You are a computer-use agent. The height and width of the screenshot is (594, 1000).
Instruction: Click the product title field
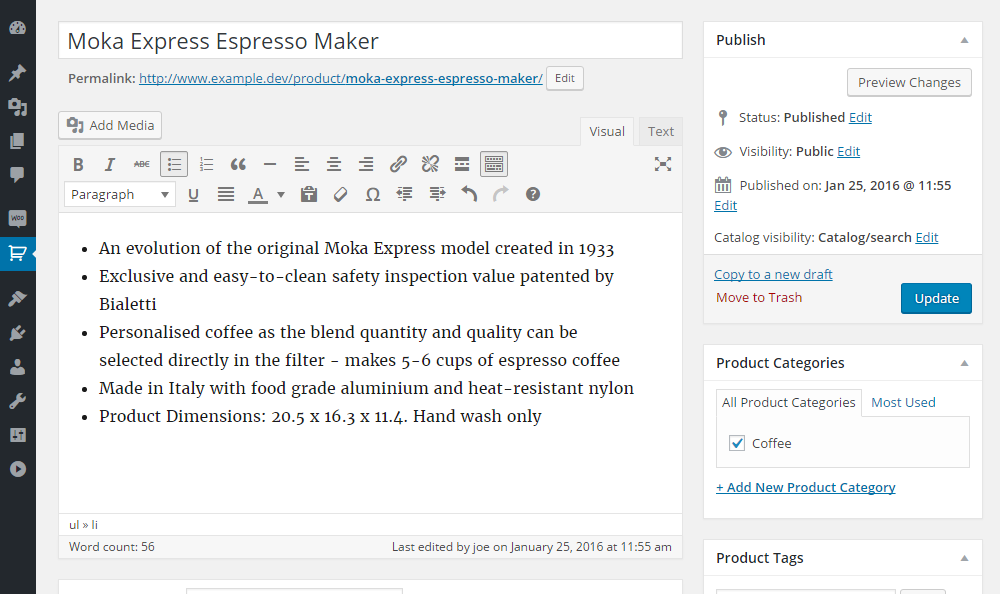click(370, 41)
